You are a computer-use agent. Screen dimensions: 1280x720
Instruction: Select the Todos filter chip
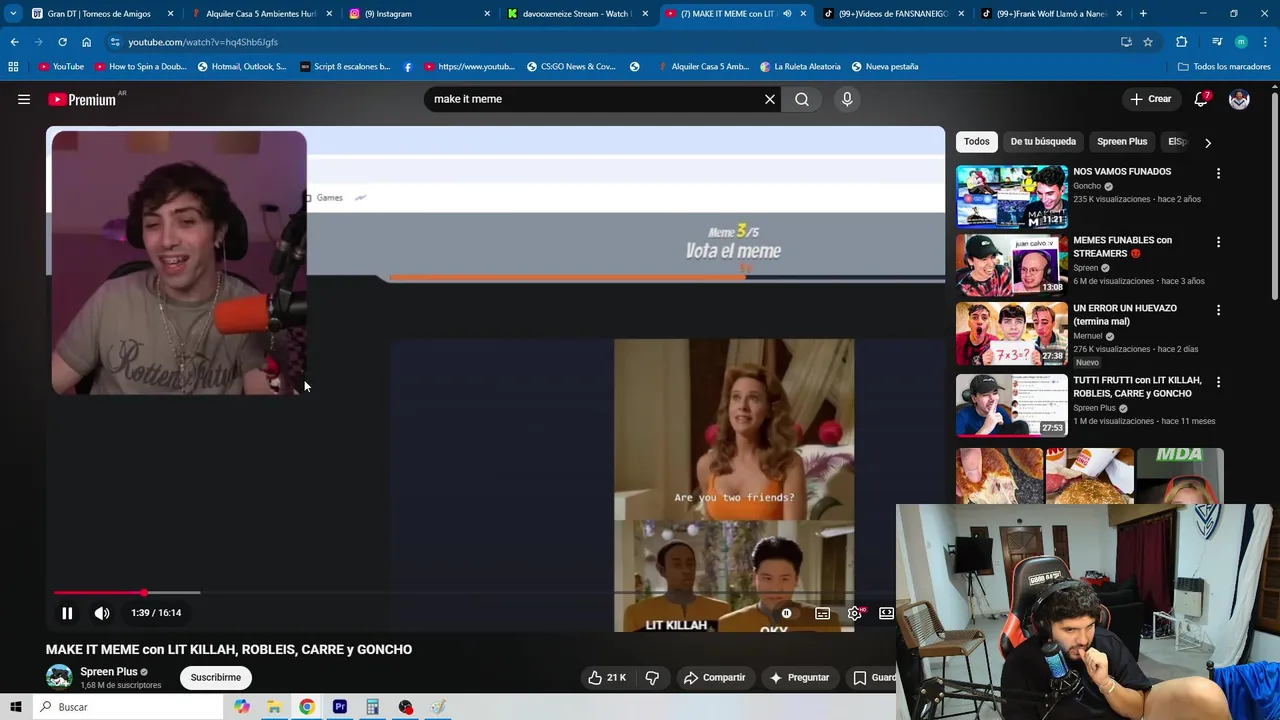pos(977,142)
